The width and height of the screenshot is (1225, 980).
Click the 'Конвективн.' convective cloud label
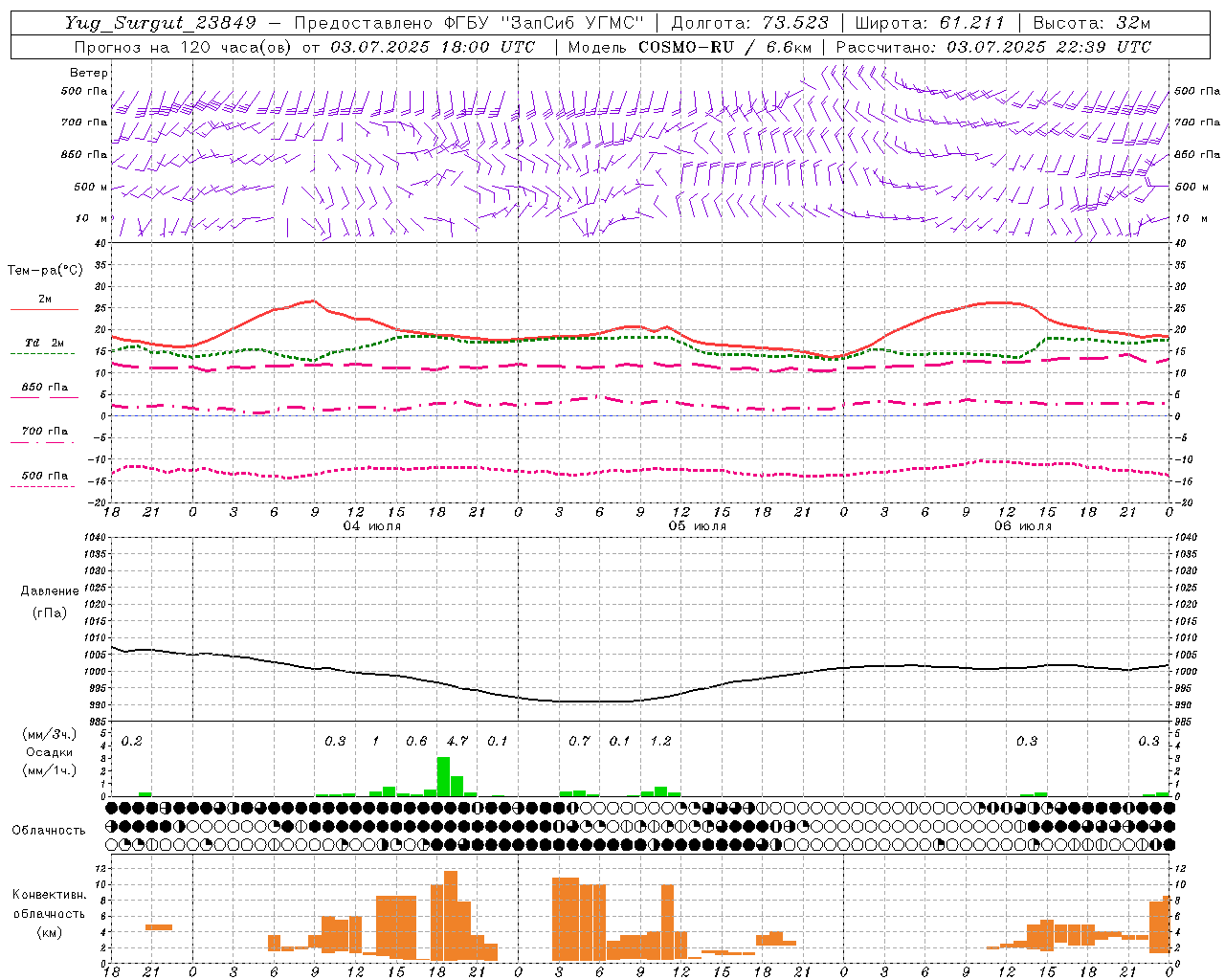[50, 895]
